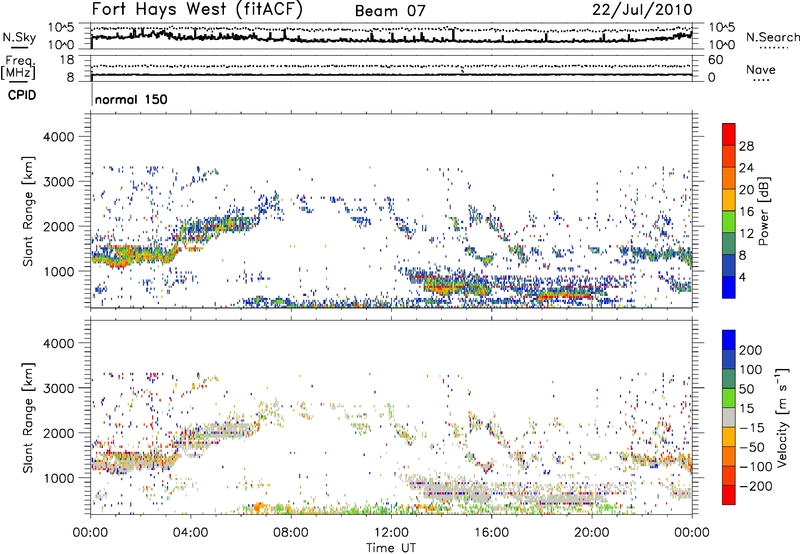Viewport: 800px width, 554px height.
Task: Click the Time UT axis label
Action: click(x=391, y=548)
